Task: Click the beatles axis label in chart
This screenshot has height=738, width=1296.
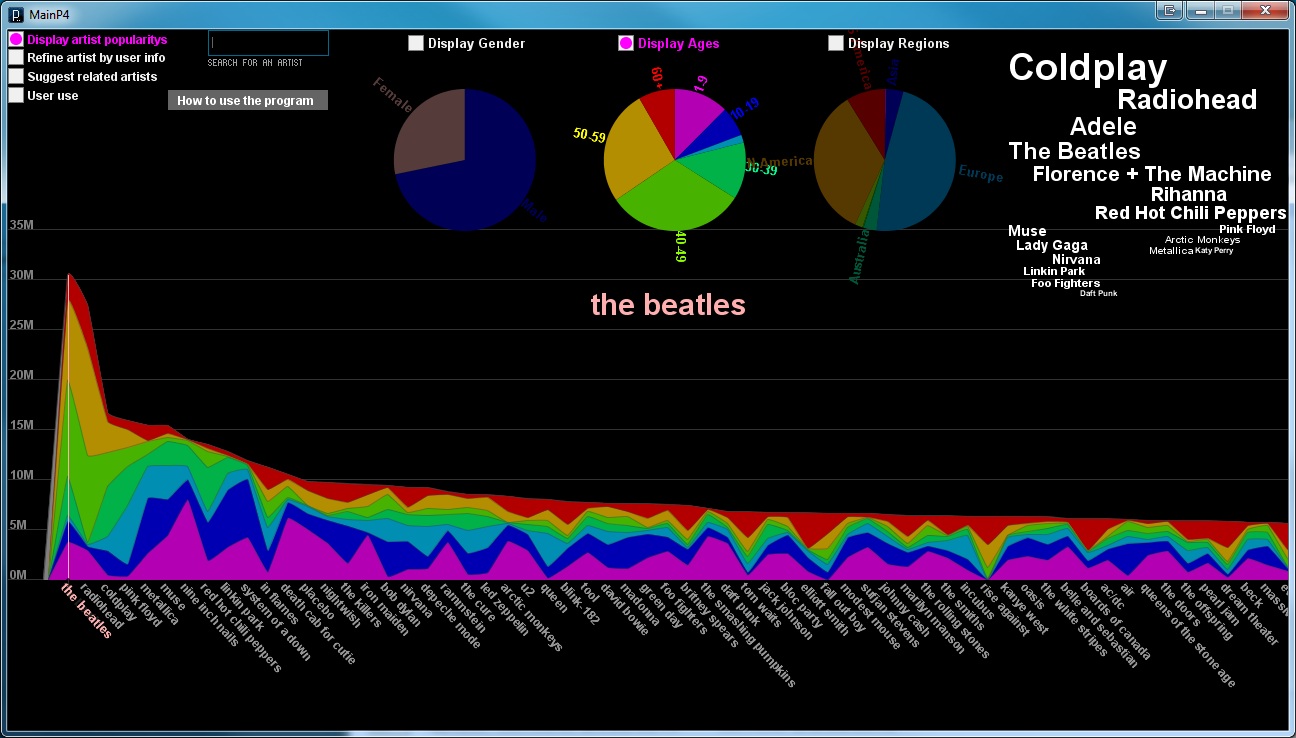Action: tap(86, 611)
